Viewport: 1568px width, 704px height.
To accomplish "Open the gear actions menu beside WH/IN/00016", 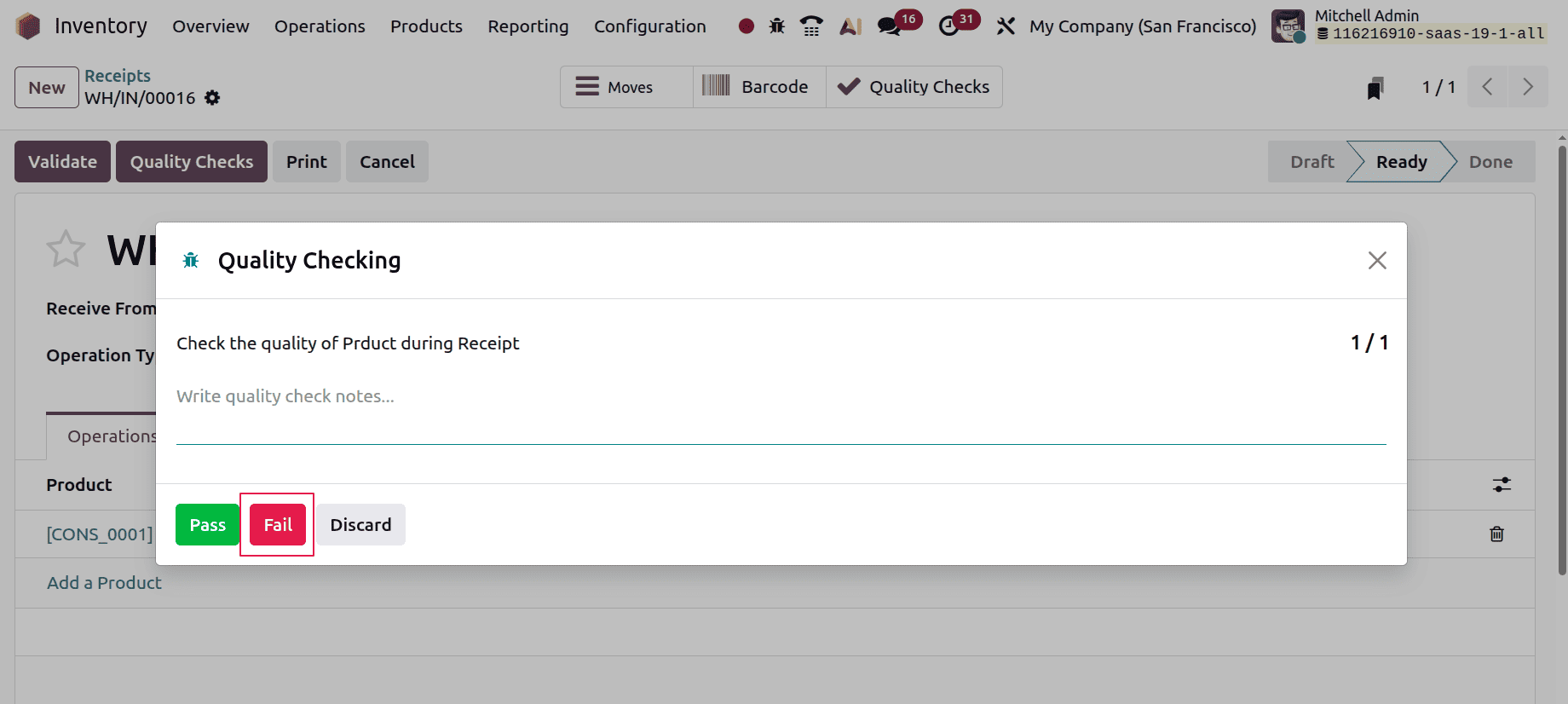I will pyautogui.click(x=212, y=98).
